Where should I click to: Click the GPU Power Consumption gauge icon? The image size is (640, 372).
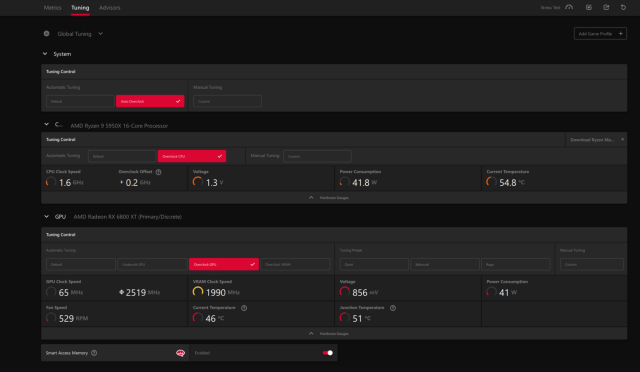click(492, 292)
